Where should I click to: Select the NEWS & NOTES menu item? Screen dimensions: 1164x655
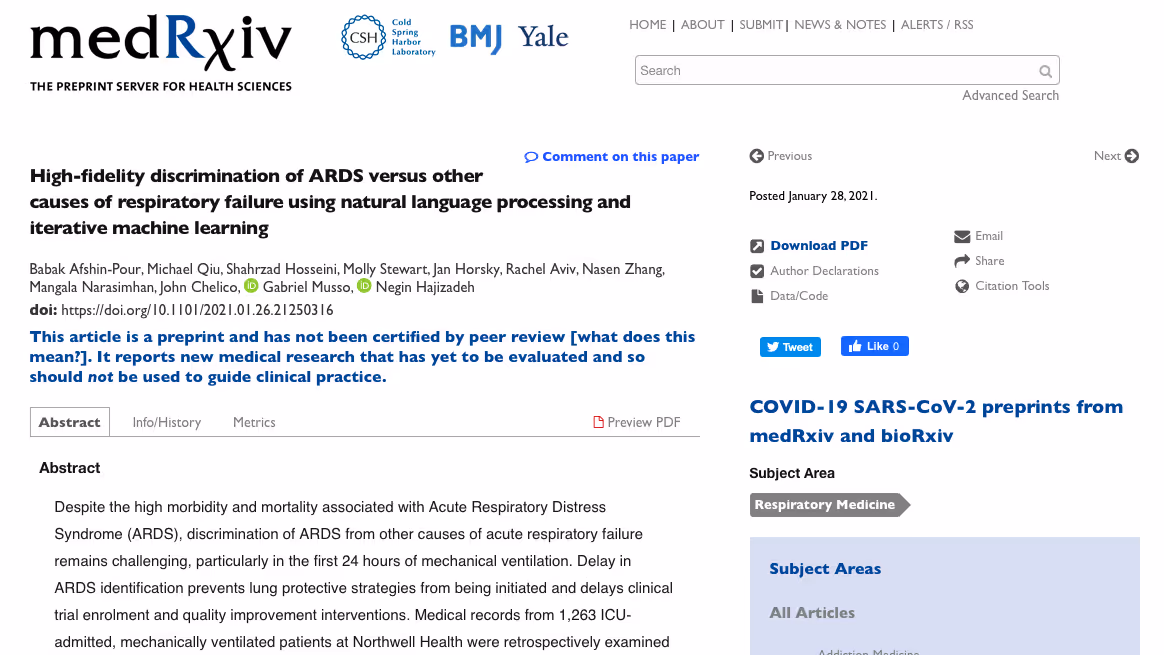tap(840, 24)
